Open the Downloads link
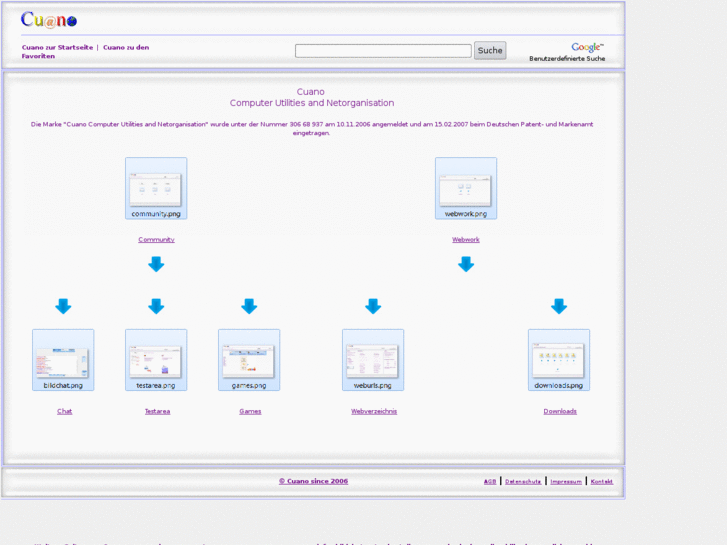Screen dimensions: 727x545 560,411
